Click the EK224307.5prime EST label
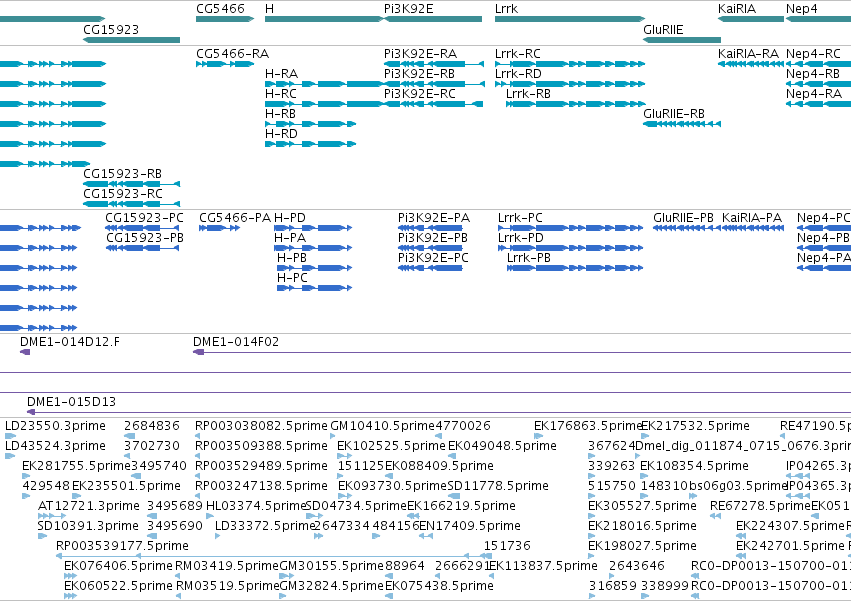Screen dimensions: 851x601 (790, 526)
